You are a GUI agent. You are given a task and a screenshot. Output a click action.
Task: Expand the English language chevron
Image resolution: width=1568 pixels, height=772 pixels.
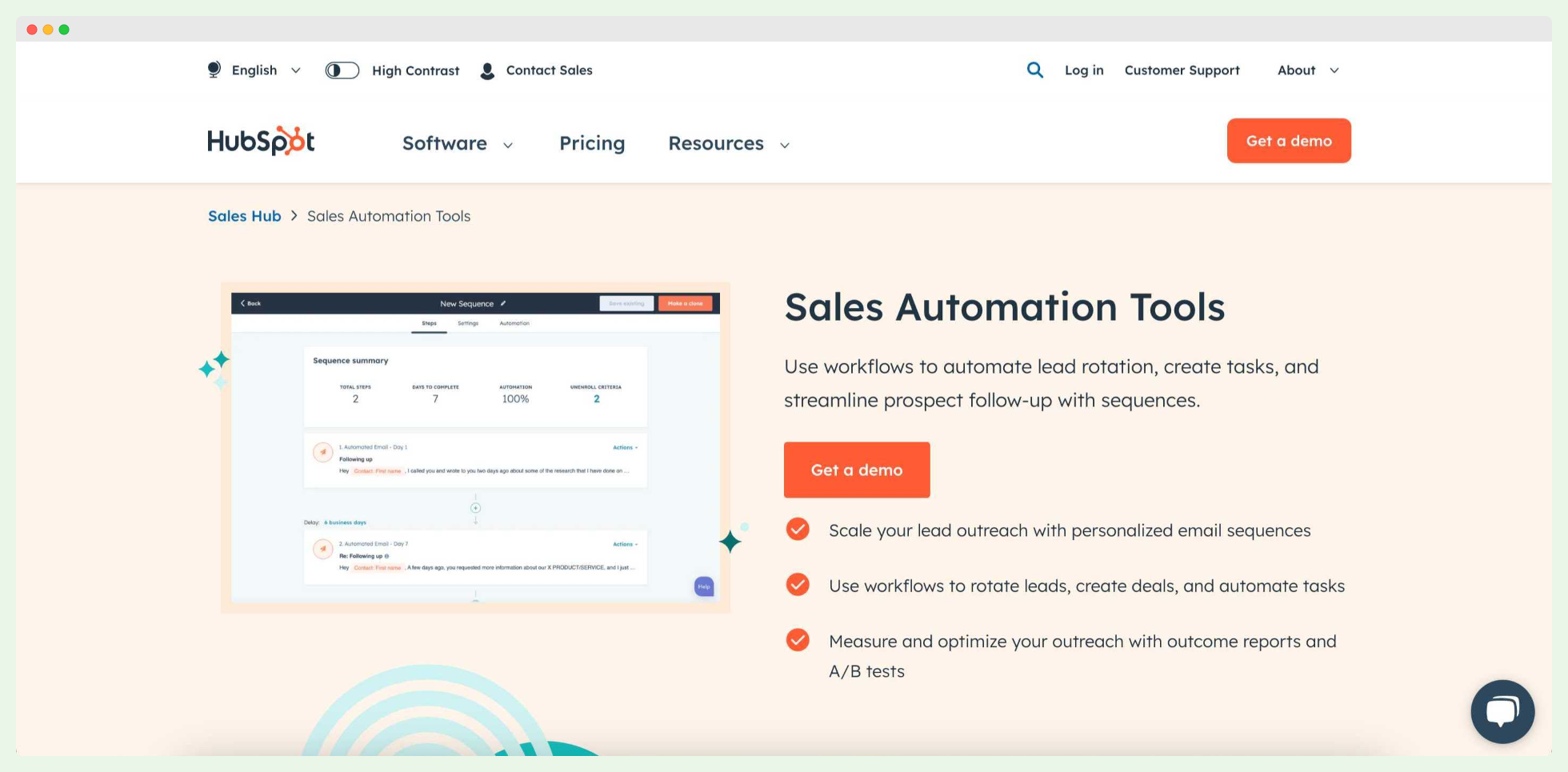pos(295,70)
